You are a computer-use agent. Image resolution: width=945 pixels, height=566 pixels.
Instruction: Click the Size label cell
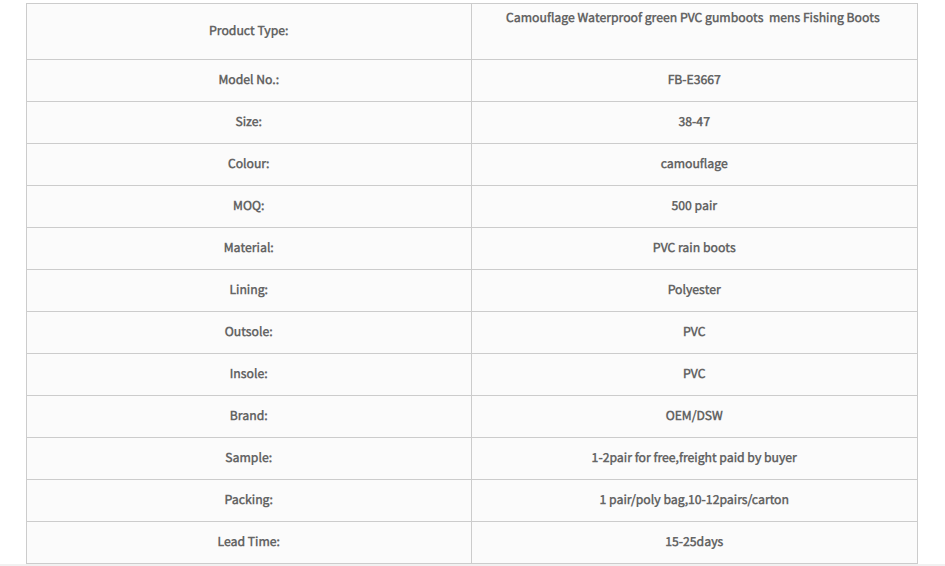[248, 122]
